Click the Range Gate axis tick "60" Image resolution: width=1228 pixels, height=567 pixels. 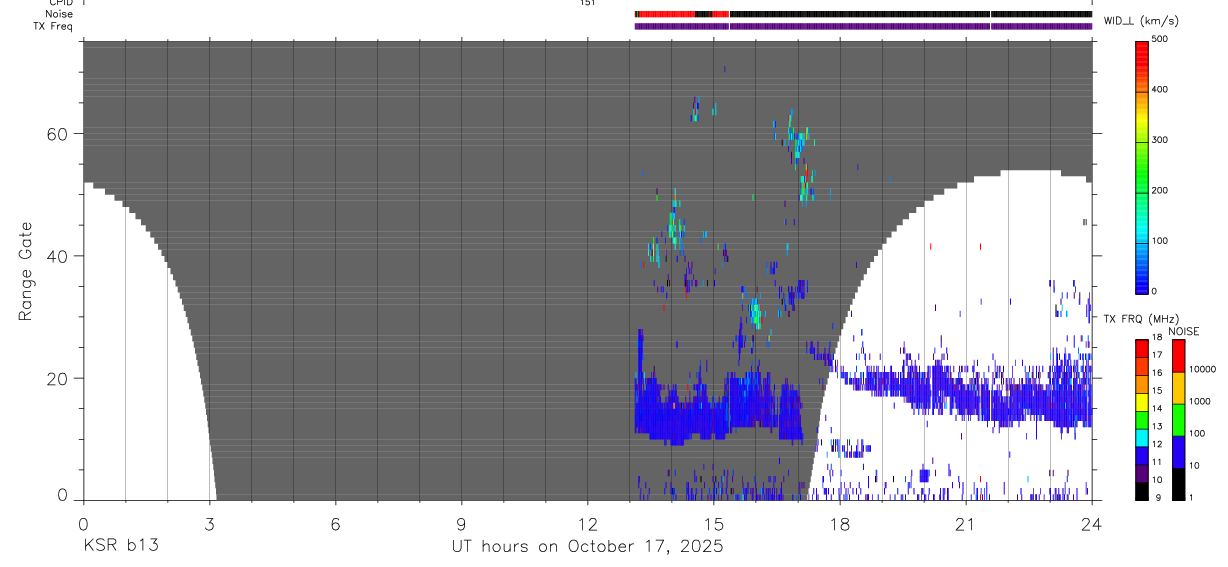59,134
